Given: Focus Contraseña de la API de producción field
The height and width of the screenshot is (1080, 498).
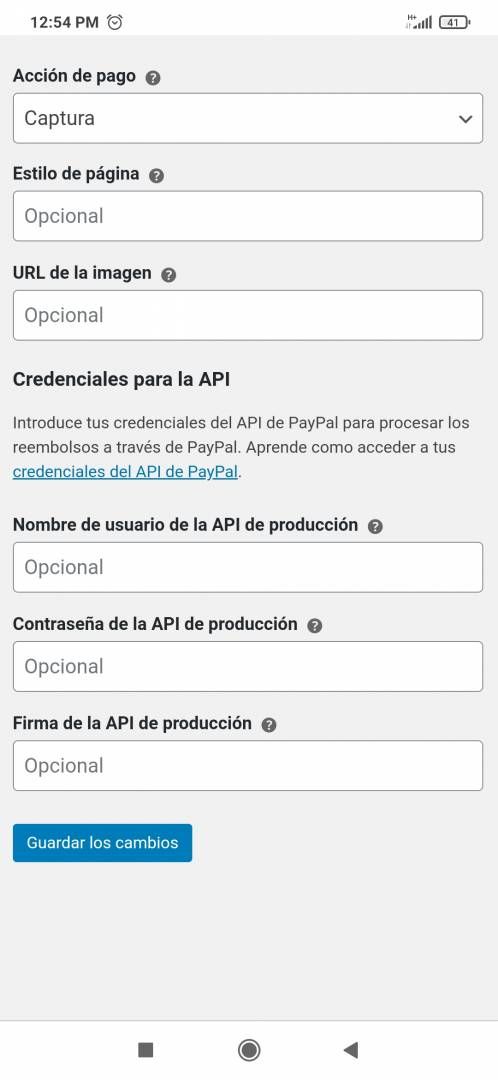Looking at the screenshot, I should click(248, 667).
